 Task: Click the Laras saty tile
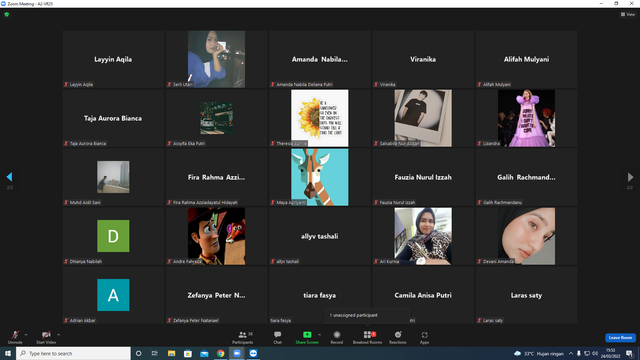tap(526, 295)
